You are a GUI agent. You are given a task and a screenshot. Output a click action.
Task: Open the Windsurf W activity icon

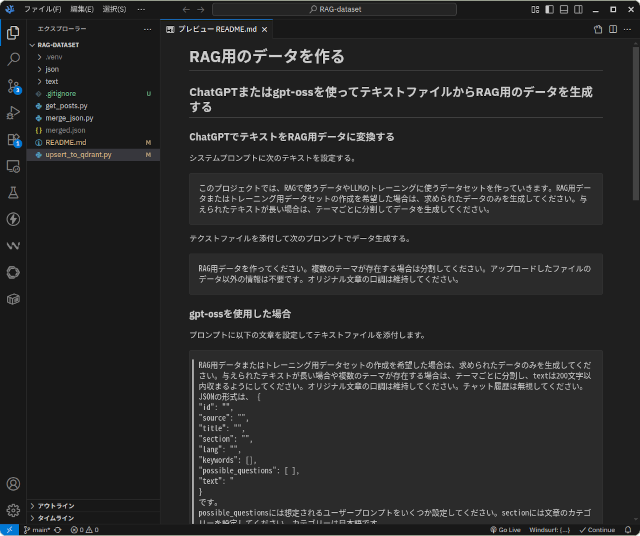point(13,246)
